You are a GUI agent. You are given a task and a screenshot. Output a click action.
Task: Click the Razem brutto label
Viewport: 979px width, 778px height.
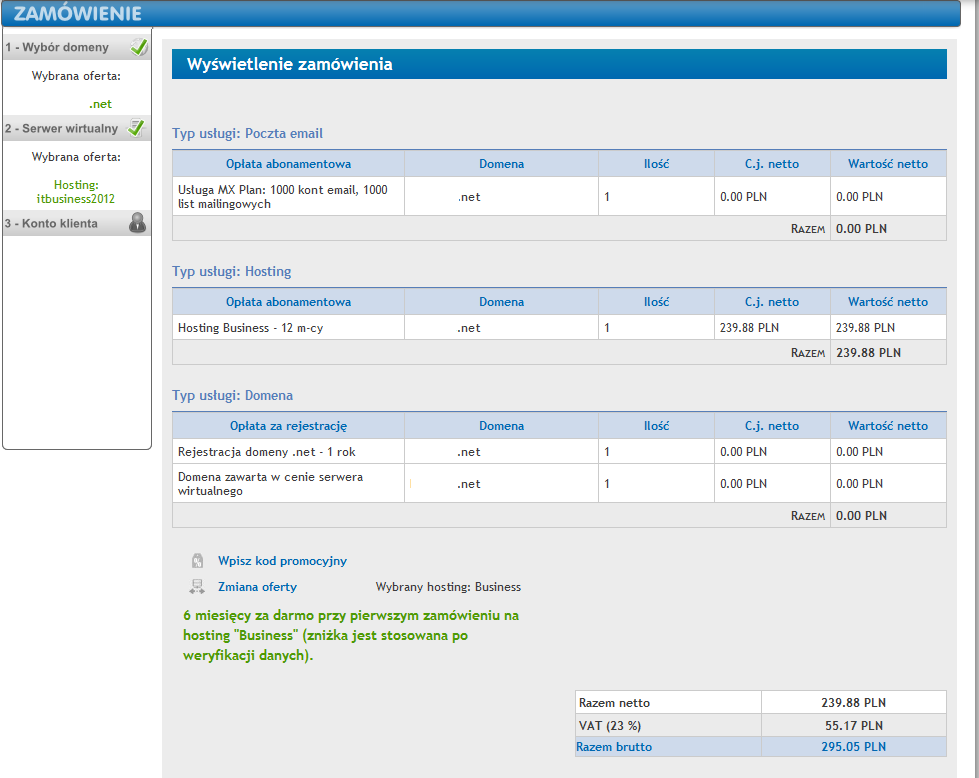(x=614, y=747)
